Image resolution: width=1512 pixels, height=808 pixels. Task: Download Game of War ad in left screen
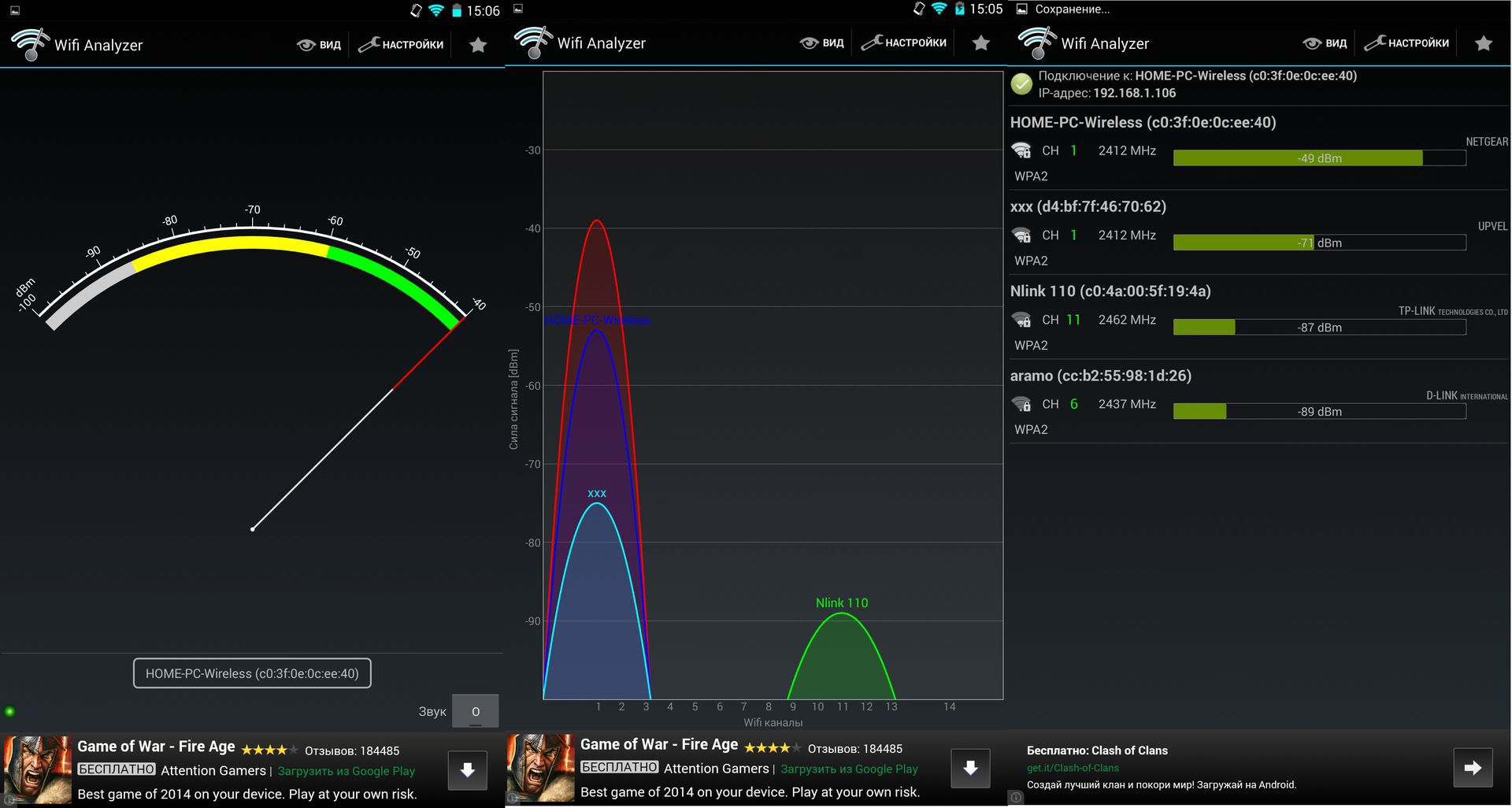click(x=468, y=770)
